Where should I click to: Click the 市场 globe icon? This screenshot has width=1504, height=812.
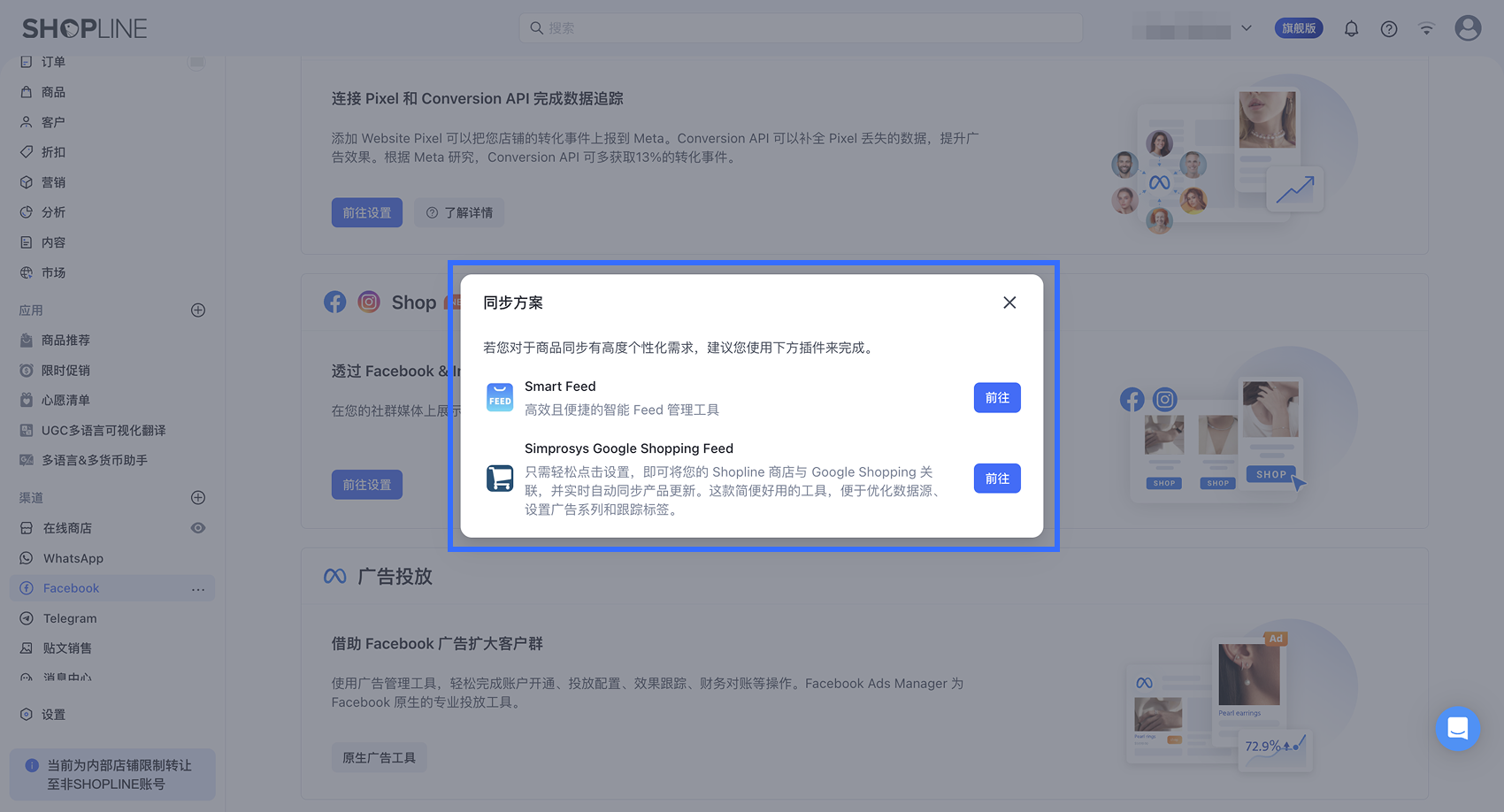(x=27, y=272)
